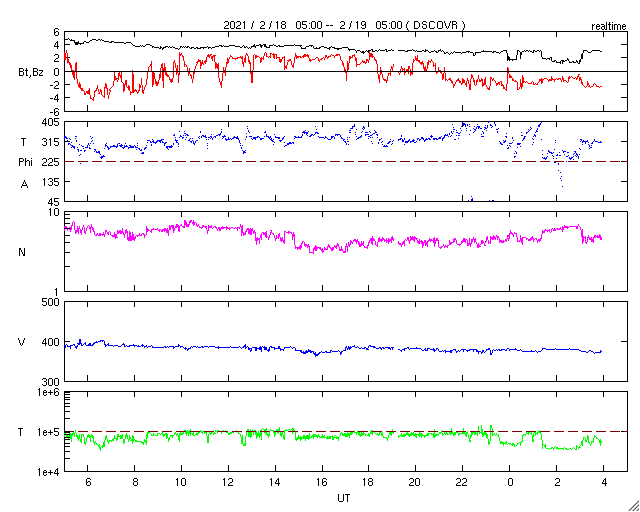Click the hour "16" on the UT axis

click(322, 483)
